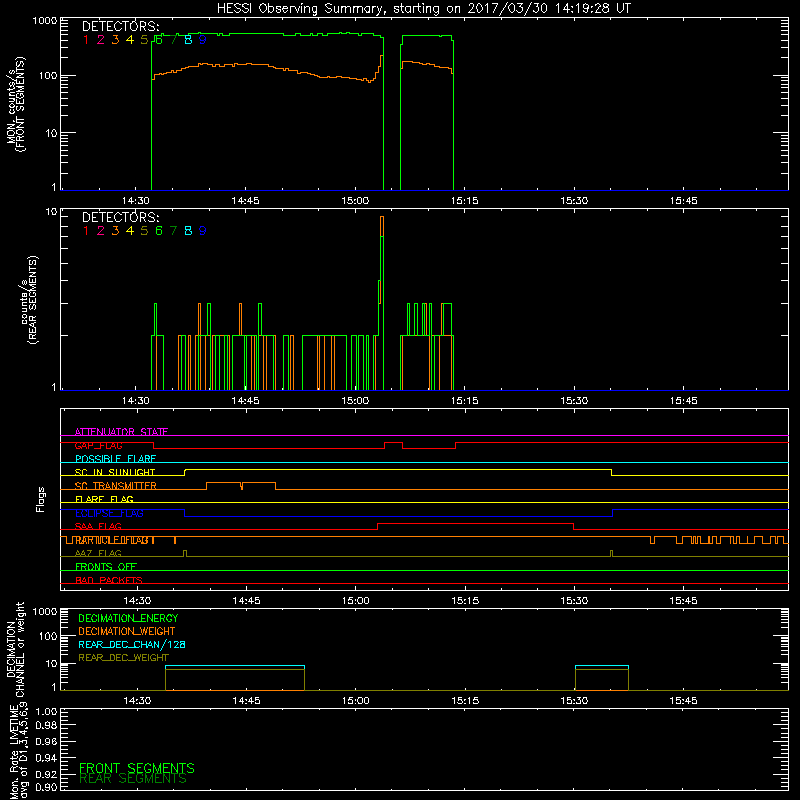This screenshot has width=800, height=800.
Task: Select green detector 6 in rear segments legend
Action: click(159, 231)
